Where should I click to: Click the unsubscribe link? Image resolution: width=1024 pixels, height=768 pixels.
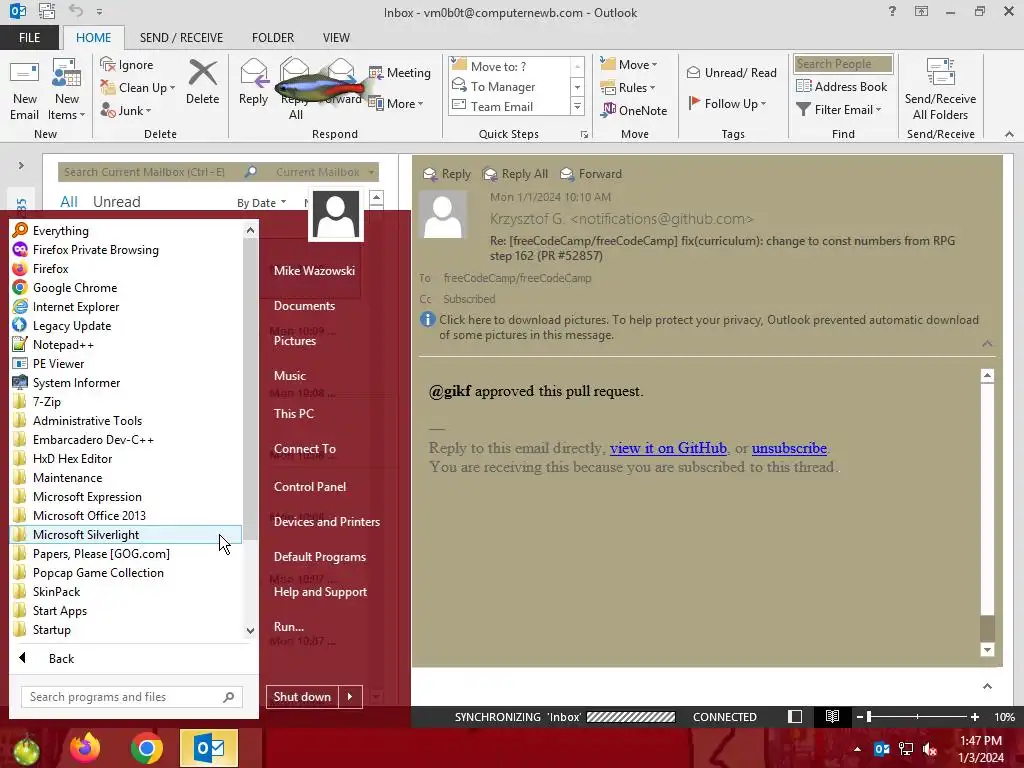(789, 448)
